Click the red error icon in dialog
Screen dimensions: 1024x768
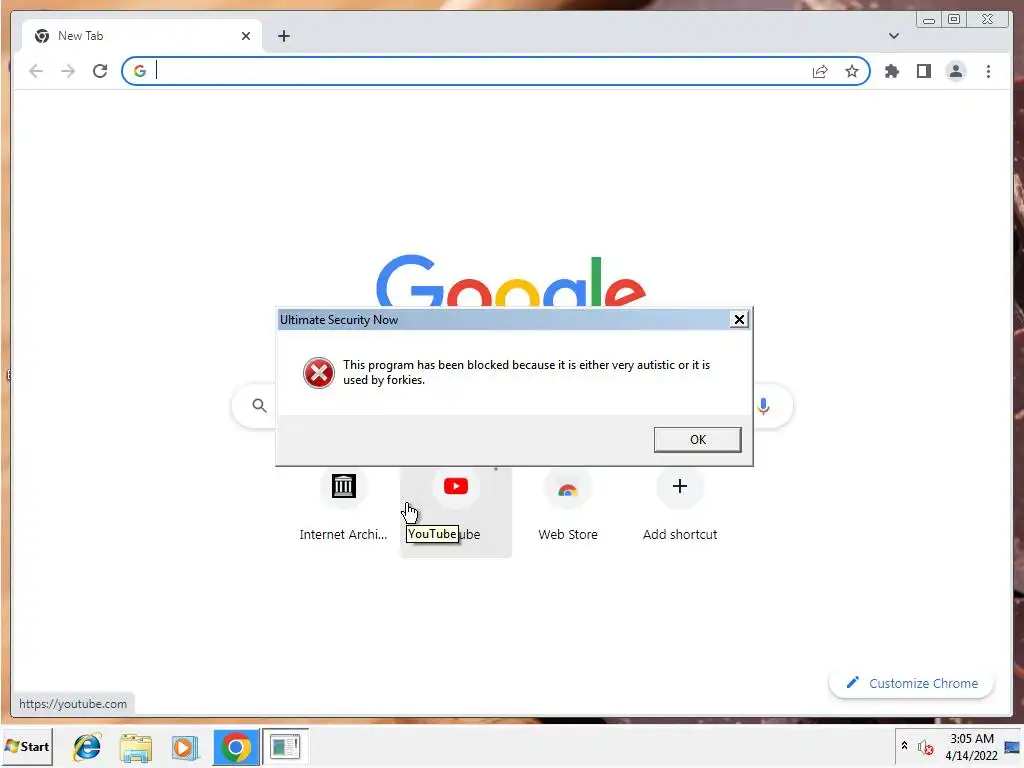(x=319, y=373)
